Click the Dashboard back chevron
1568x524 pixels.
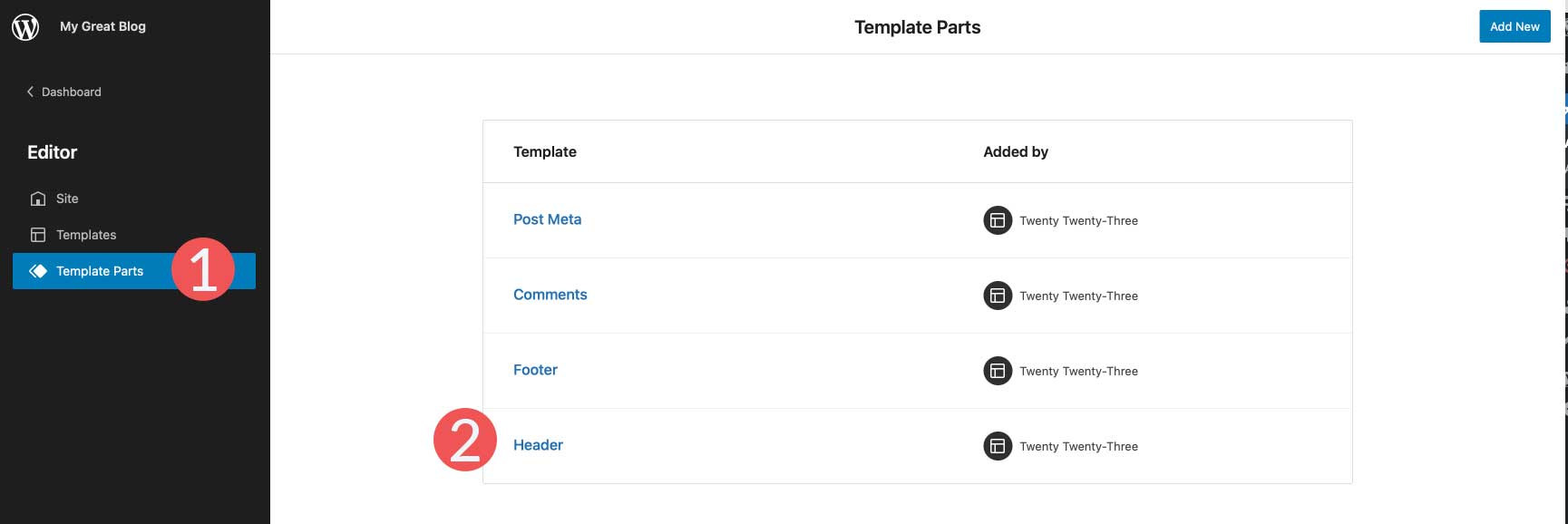point(30,92)
